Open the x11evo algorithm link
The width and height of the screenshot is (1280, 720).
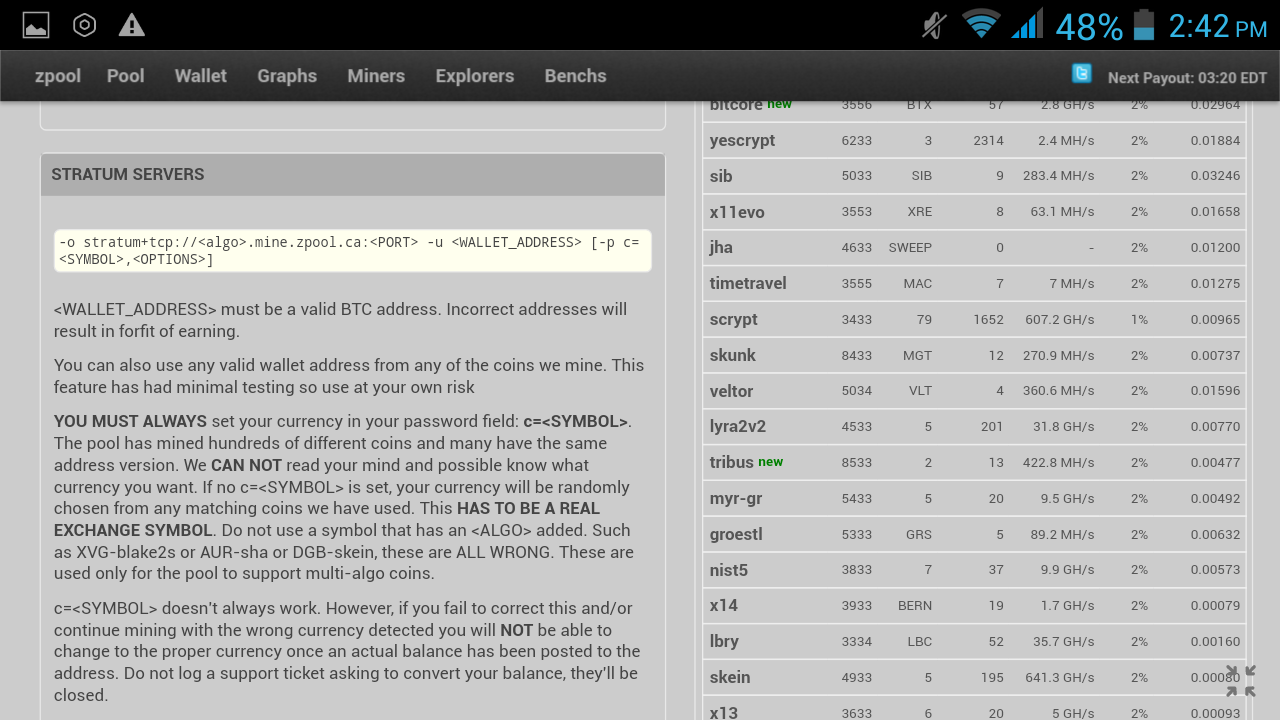[737, 212]
